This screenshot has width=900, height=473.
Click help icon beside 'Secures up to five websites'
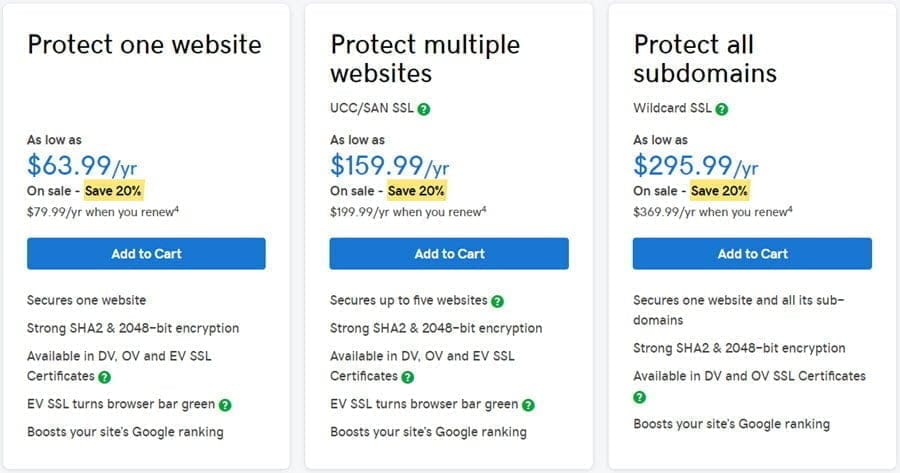coord(498,301)
